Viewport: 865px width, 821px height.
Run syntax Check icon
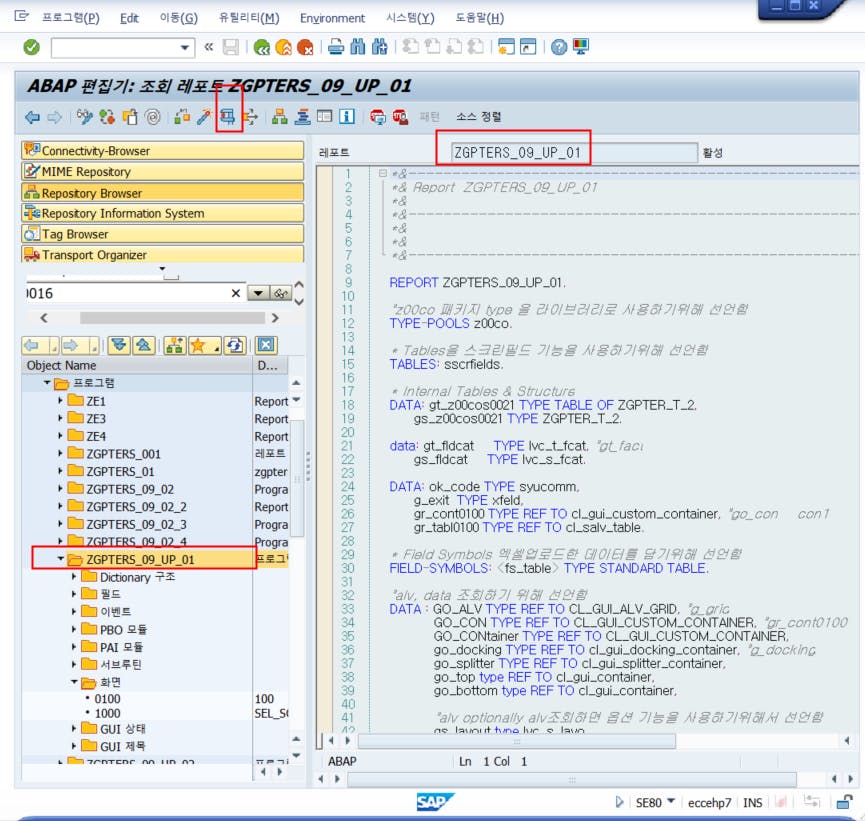click(182, 117)
